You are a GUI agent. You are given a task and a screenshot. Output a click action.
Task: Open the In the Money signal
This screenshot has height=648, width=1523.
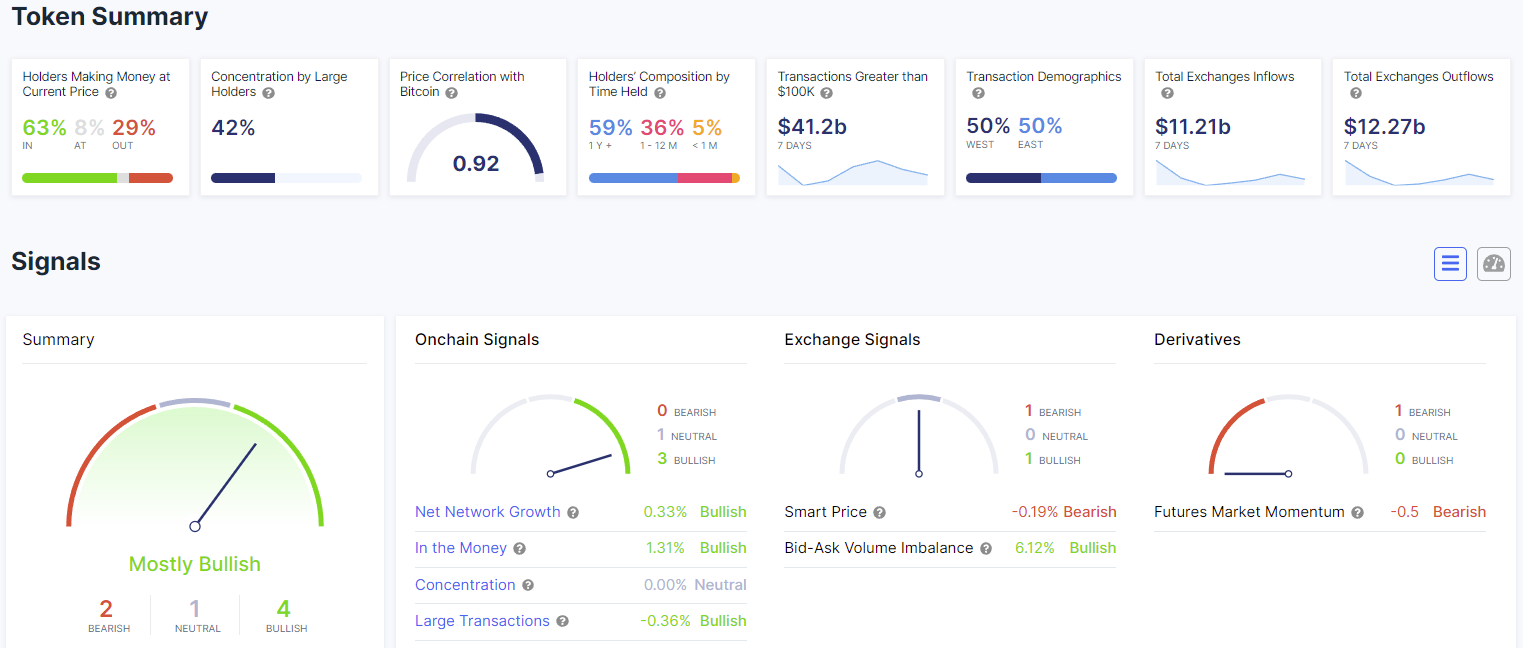coord(461,548)
